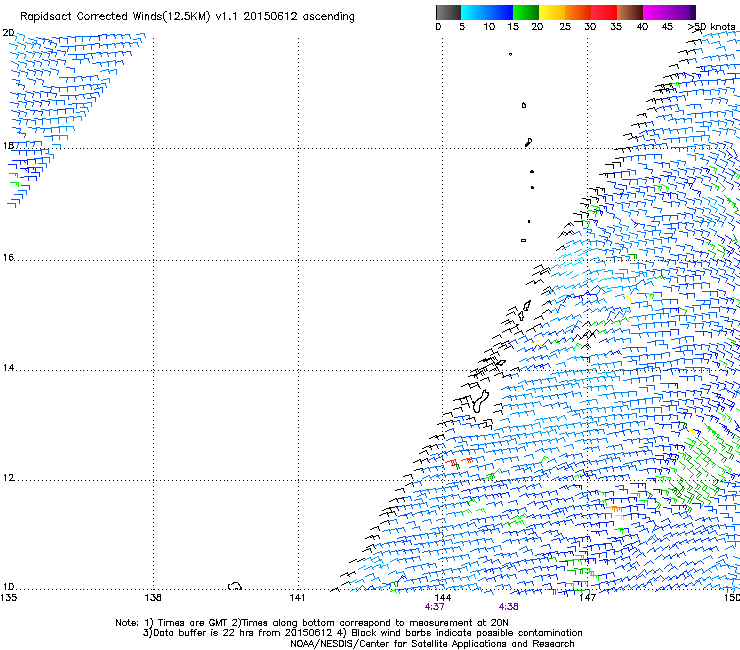
Task: Click the longitude label '138' on bottom axis
Action: point(153,598)
